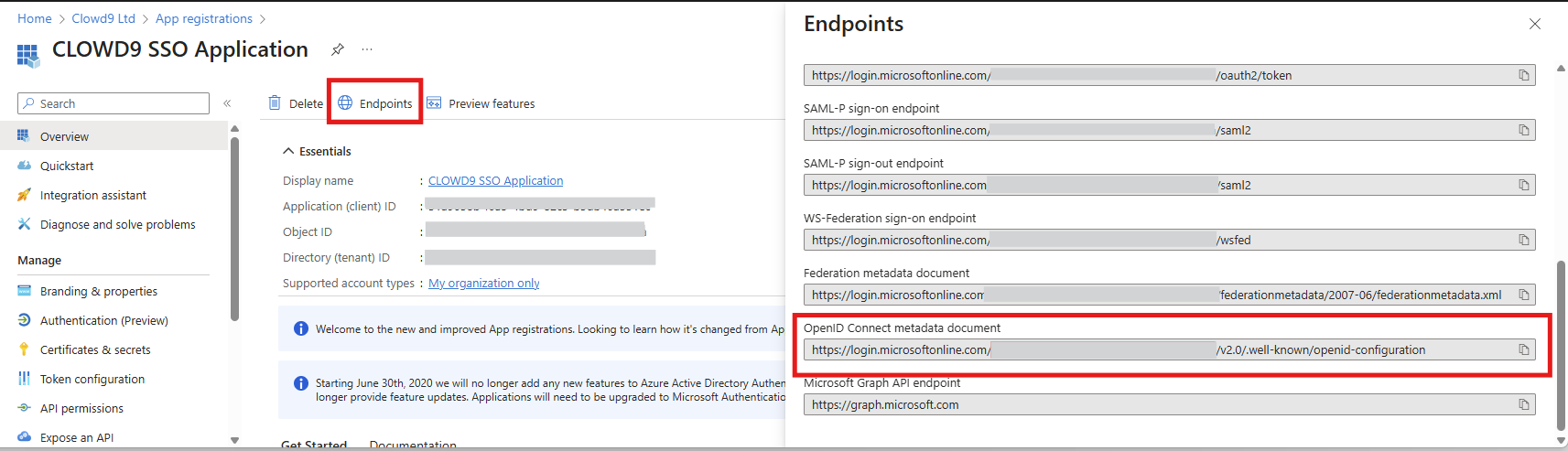The height and width of the screenshot is (451, 1568).
Task: Copy the WS-Federation sign-on endpoint URL
Action: click(1524, 240)
